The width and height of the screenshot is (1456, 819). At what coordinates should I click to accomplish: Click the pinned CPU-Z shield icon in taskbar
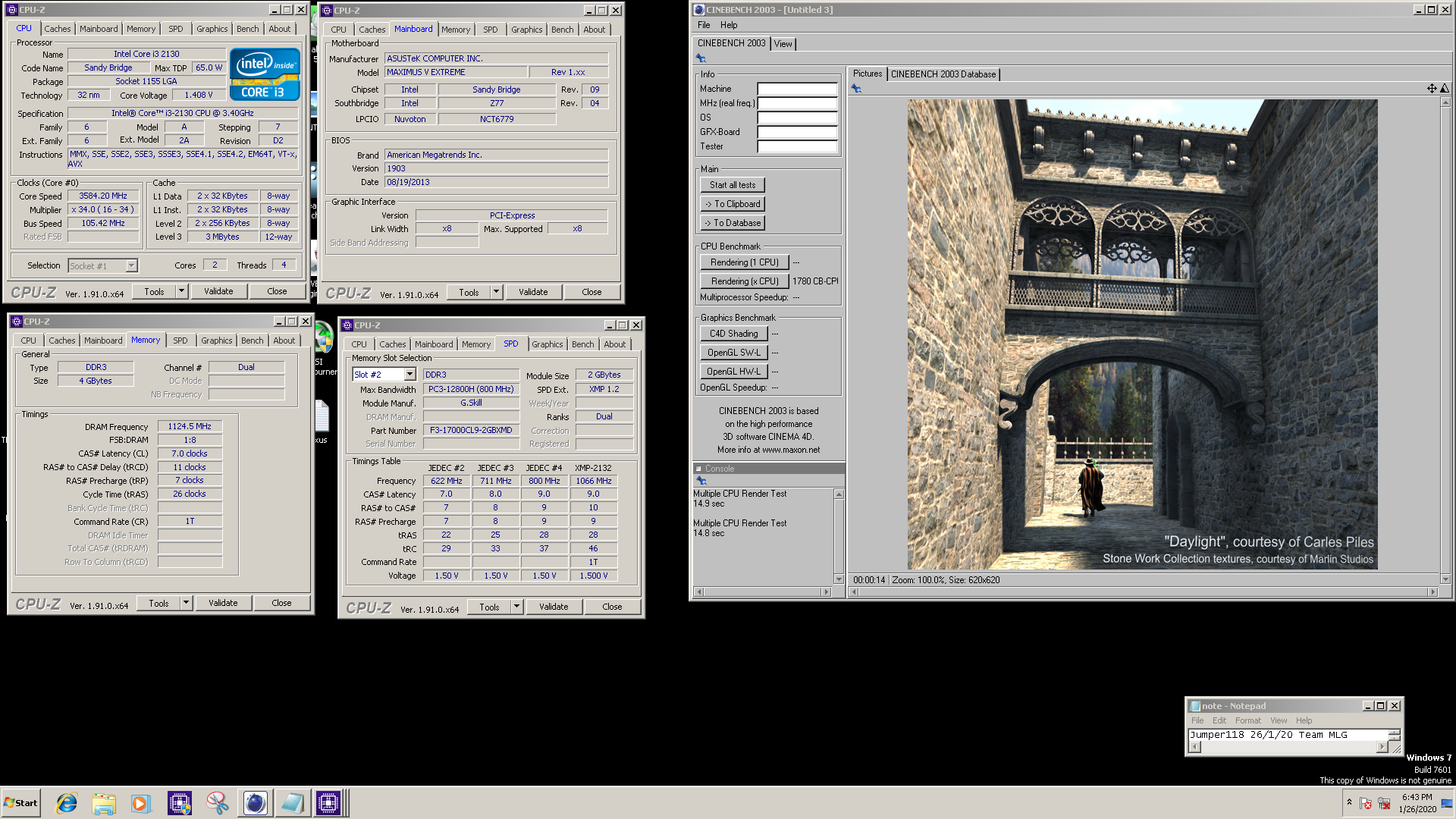(180, 803)
